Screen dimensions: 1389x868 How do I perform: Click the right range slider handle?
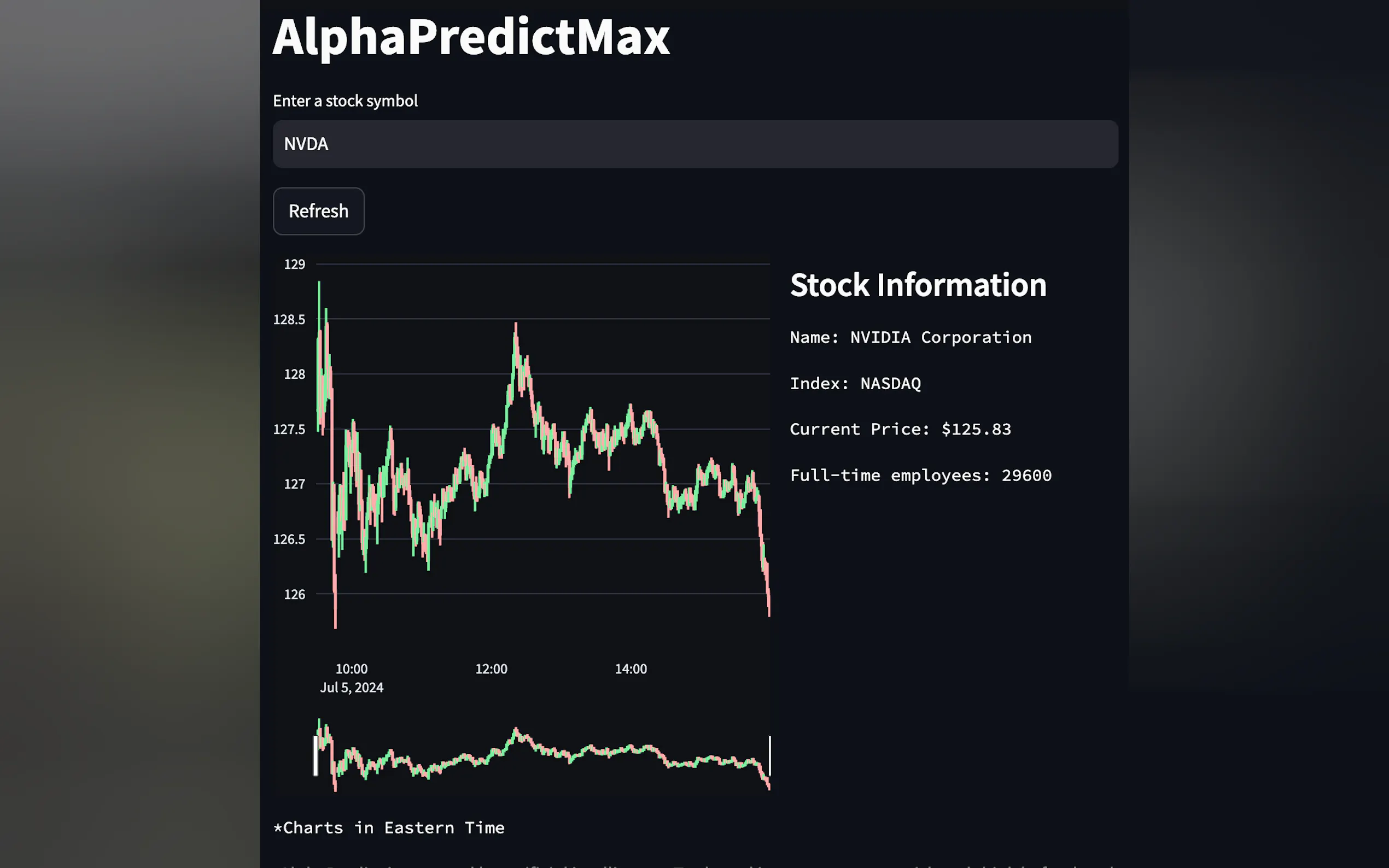(x=769, y=755)
